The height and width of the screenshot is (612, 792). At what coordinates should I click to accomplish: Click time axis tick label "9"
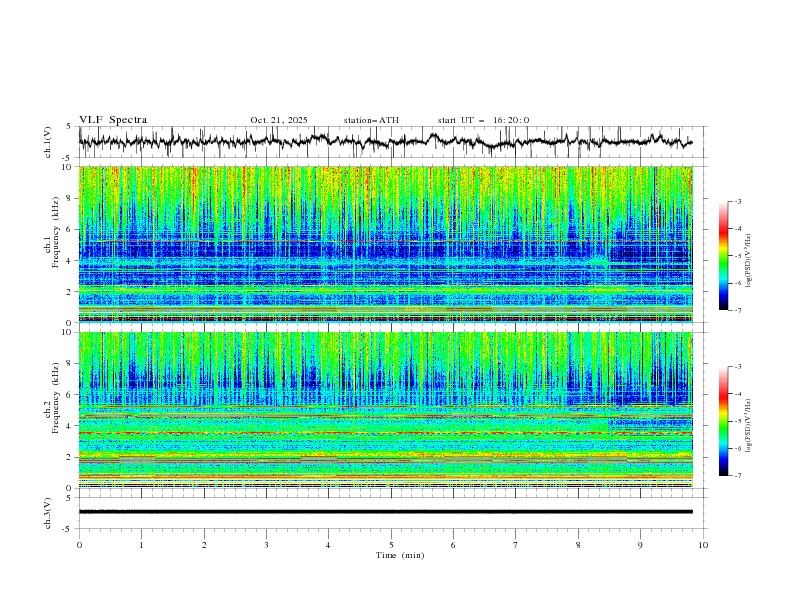640,545
